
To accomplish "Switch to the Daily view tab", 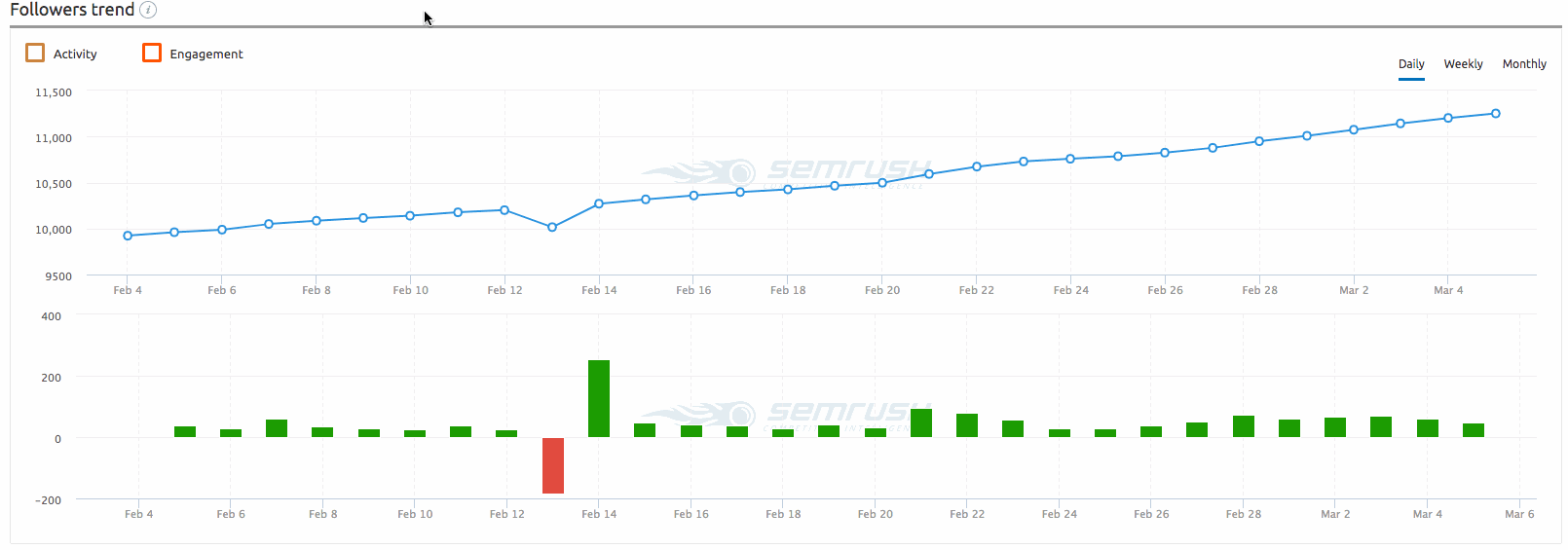I will (1411, 64).
